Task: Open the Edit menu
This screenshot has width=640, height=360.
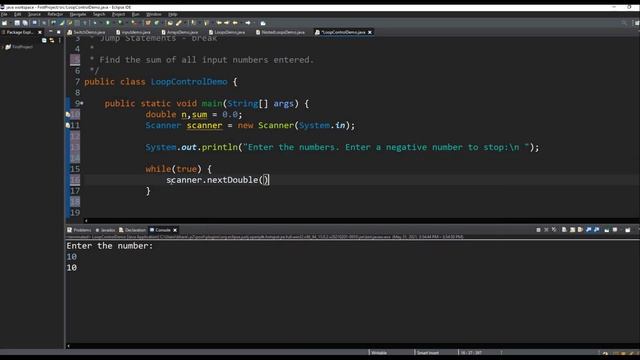Action: pos(18,14)
